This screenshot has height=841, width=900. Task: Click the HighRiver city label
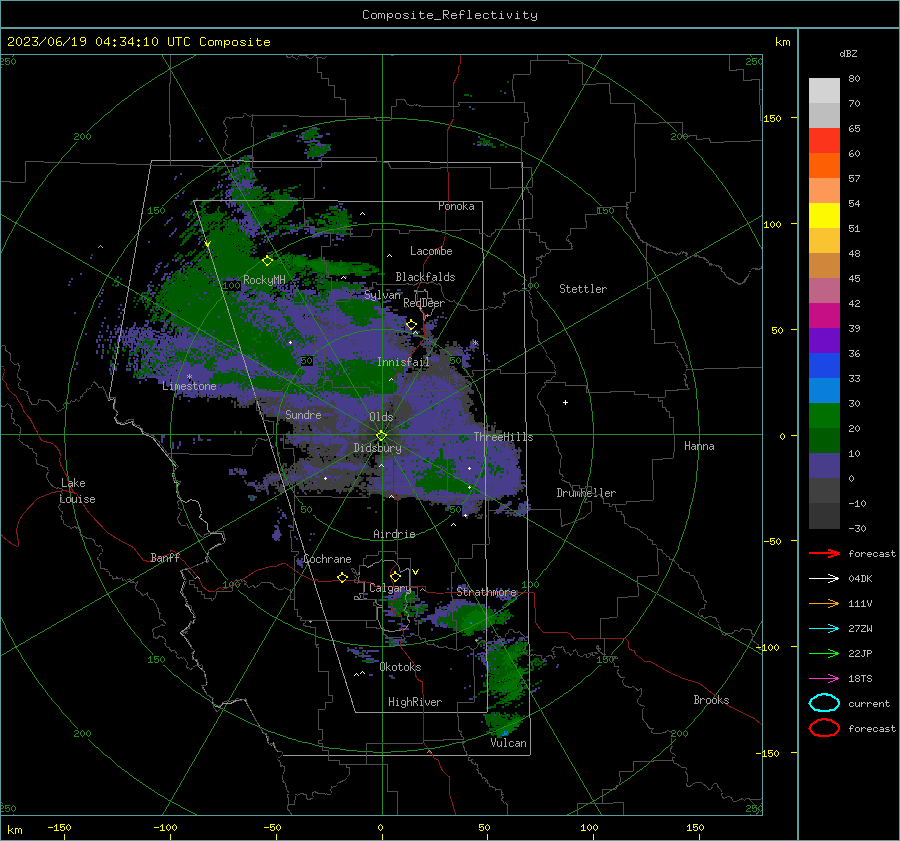(415, 702)
